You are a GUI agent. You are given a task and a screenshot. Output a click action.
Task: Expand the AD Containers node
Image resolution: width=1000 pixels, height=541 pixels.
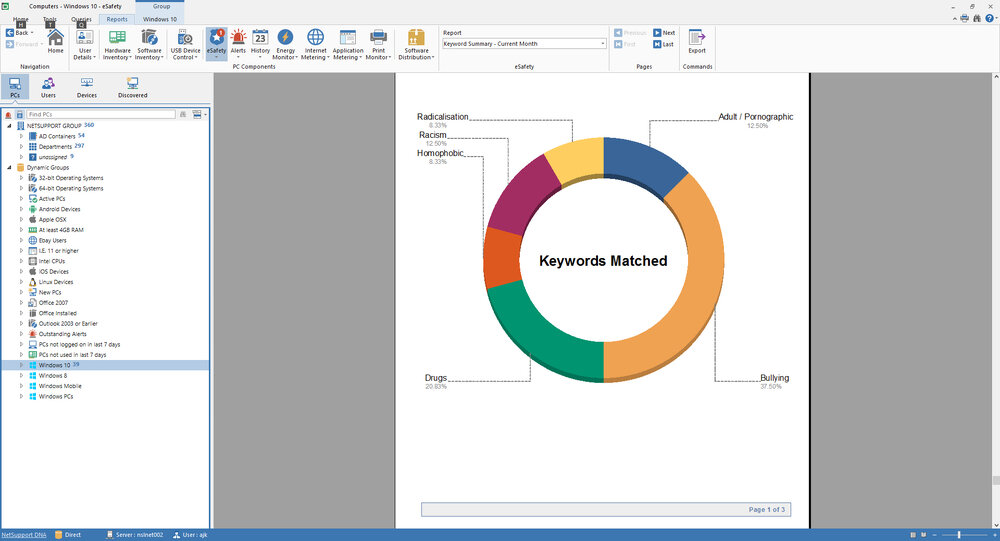pos(21,136)
